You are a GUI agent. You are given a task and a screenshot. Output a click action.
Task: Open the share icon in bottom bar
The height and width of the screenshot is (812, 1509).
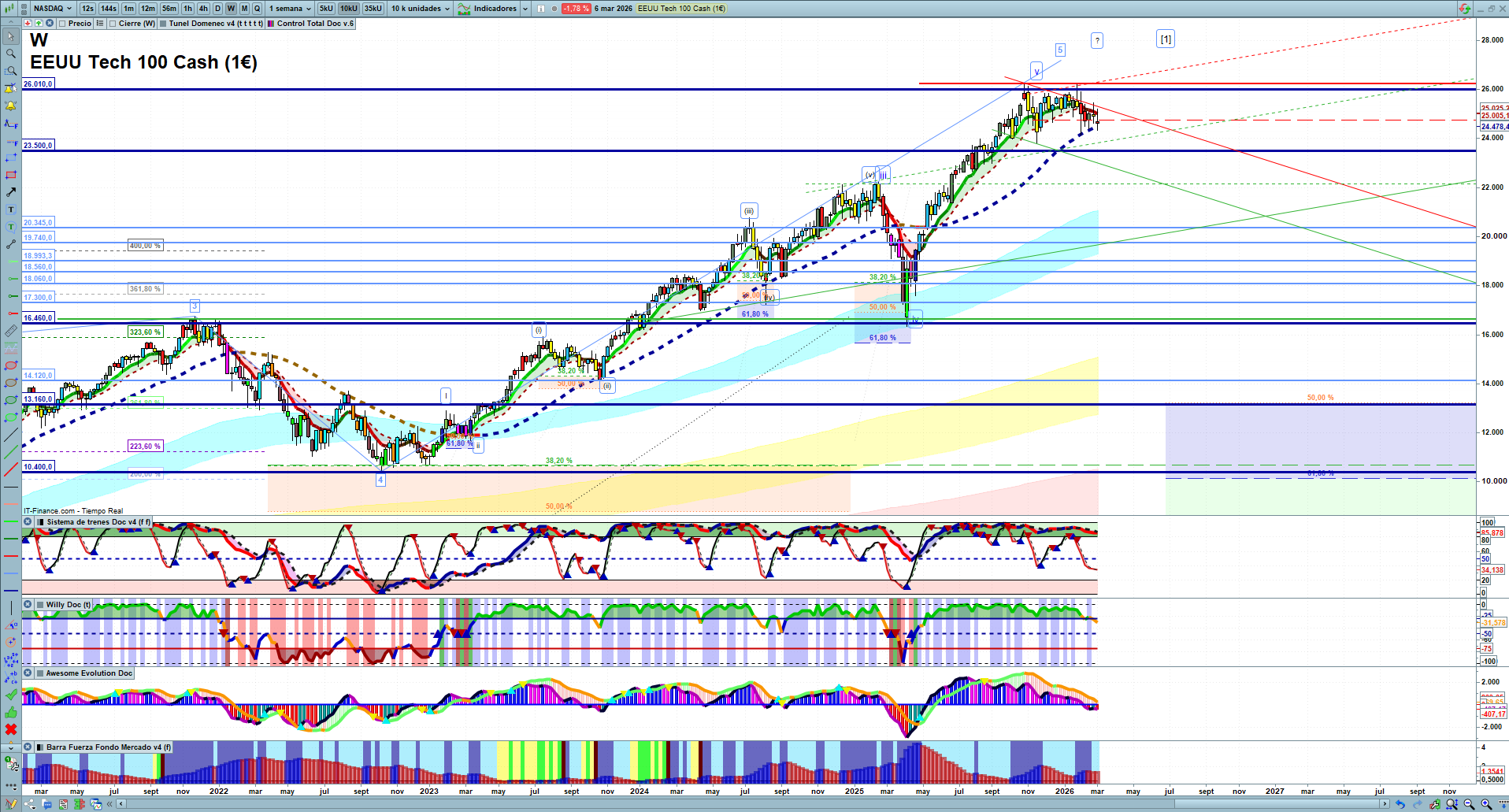tap(30, 804)
